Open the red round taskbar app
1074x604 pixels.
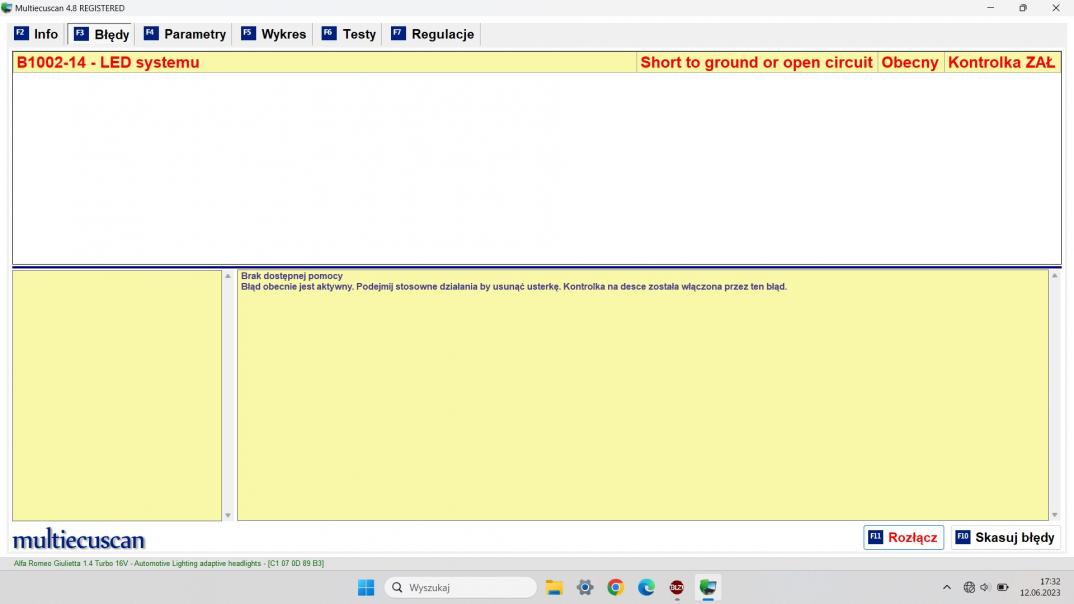point(677,588)
